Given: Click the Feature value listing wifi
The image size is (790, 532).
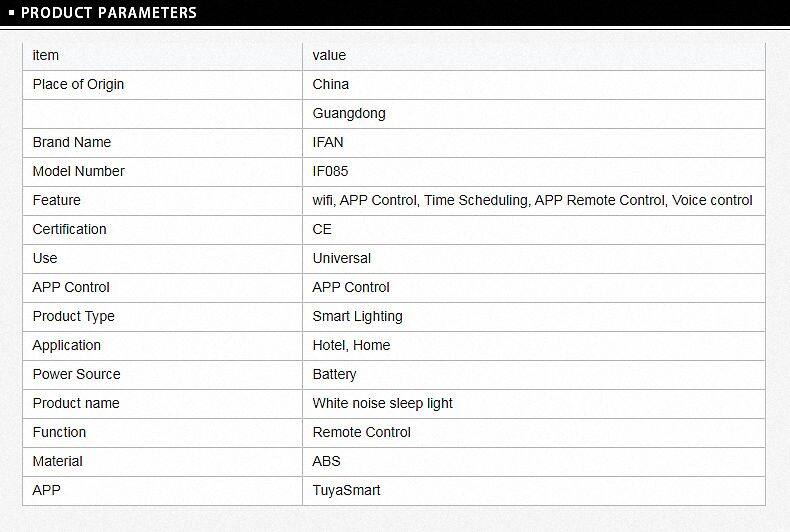Looking at the screenshot, I should coord(532,200).
